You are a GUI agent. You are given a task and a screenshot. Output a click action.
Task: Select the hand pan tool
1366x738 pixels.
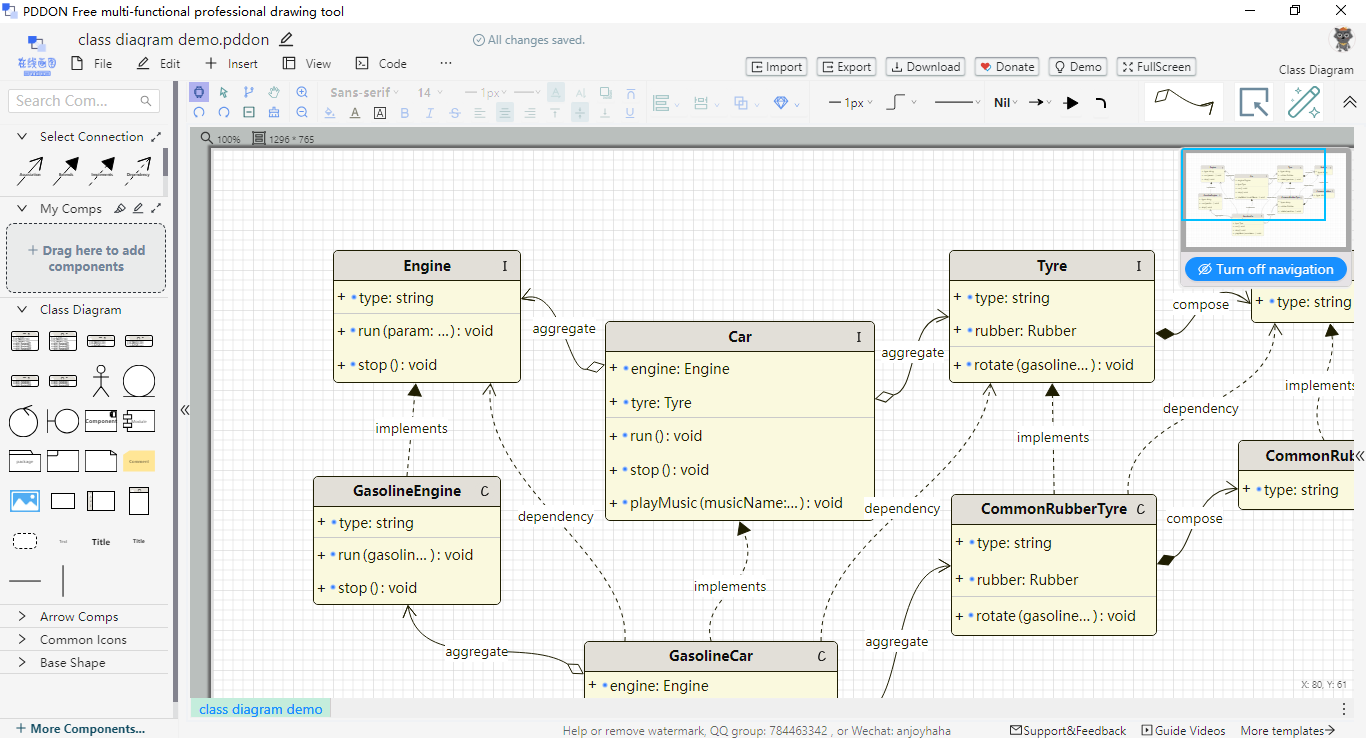click(274, 92)
